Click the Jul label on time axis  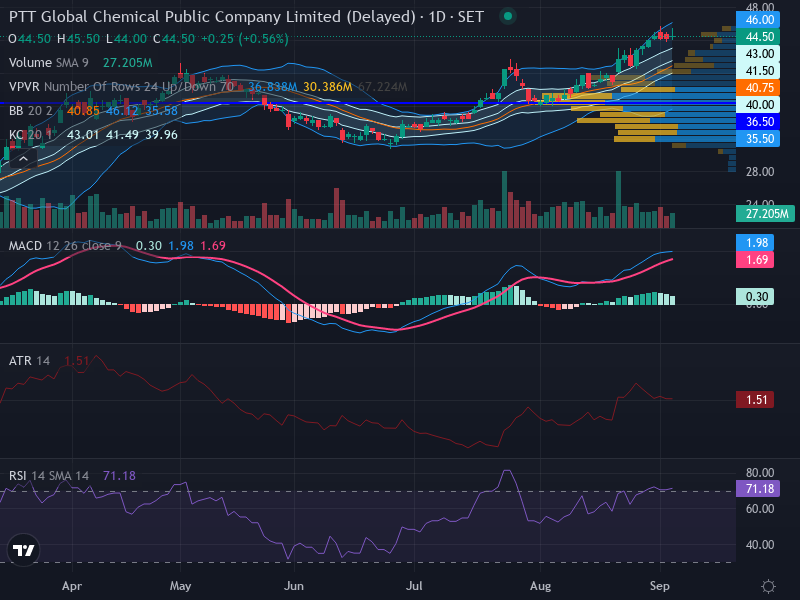[x=414, y=586]
